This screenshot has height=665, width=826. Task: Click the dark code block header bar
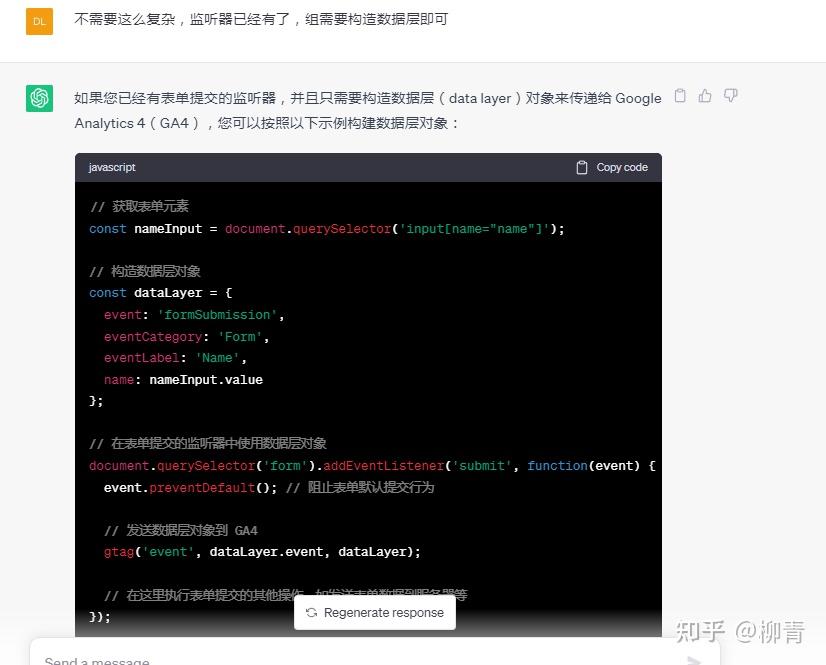pos(368,167)
